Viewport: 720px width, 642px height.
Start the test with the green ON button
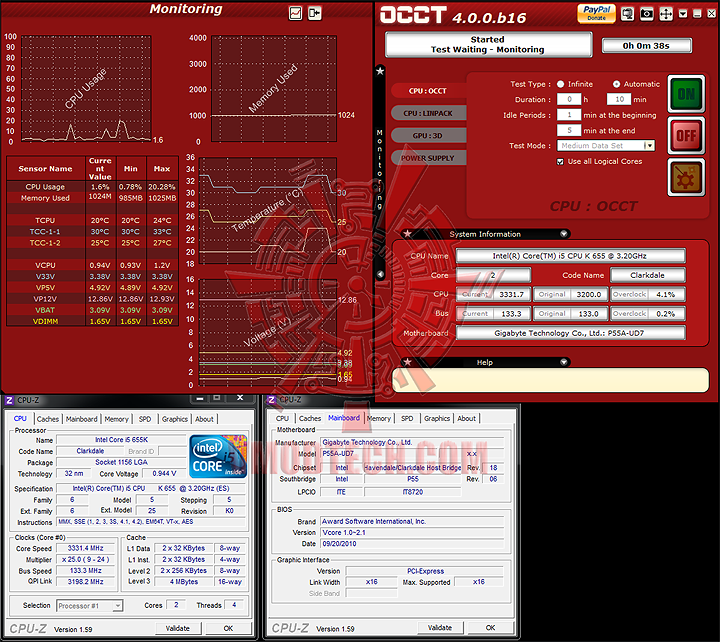pos(686,94)
